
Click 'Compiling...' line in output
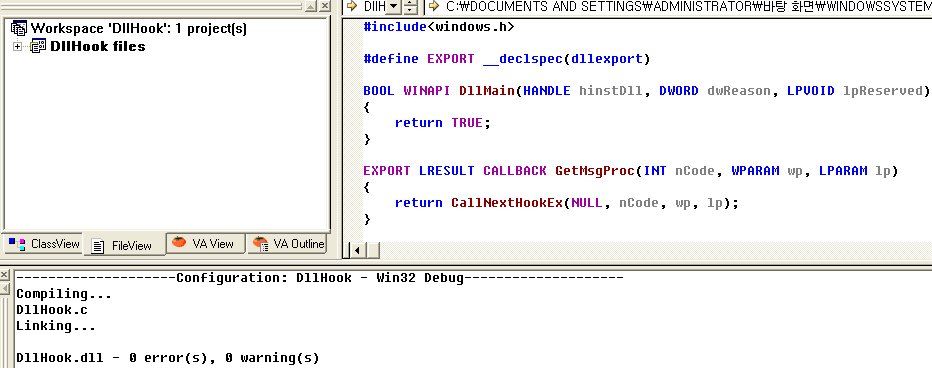point(64,294)
